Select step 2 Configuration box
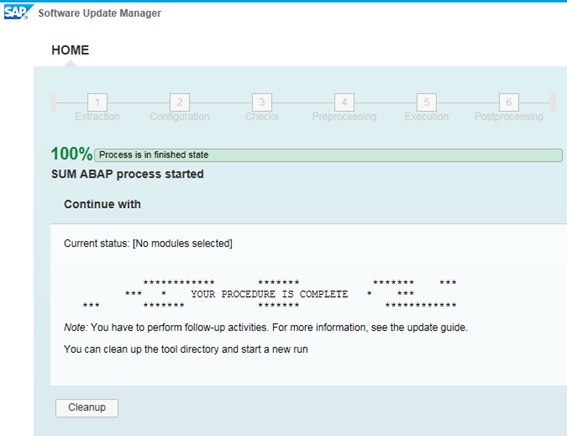The image size is (567, 436). [x=180, y=102]
